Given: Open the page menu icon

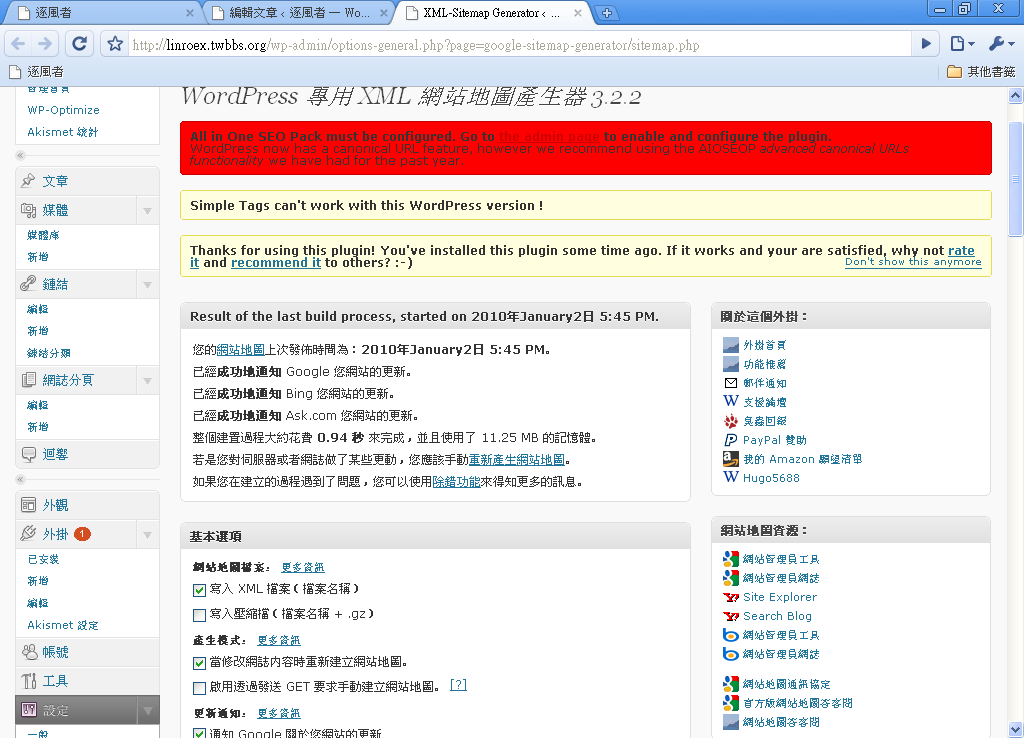Looking at the screenshot, I should (962, 44).
